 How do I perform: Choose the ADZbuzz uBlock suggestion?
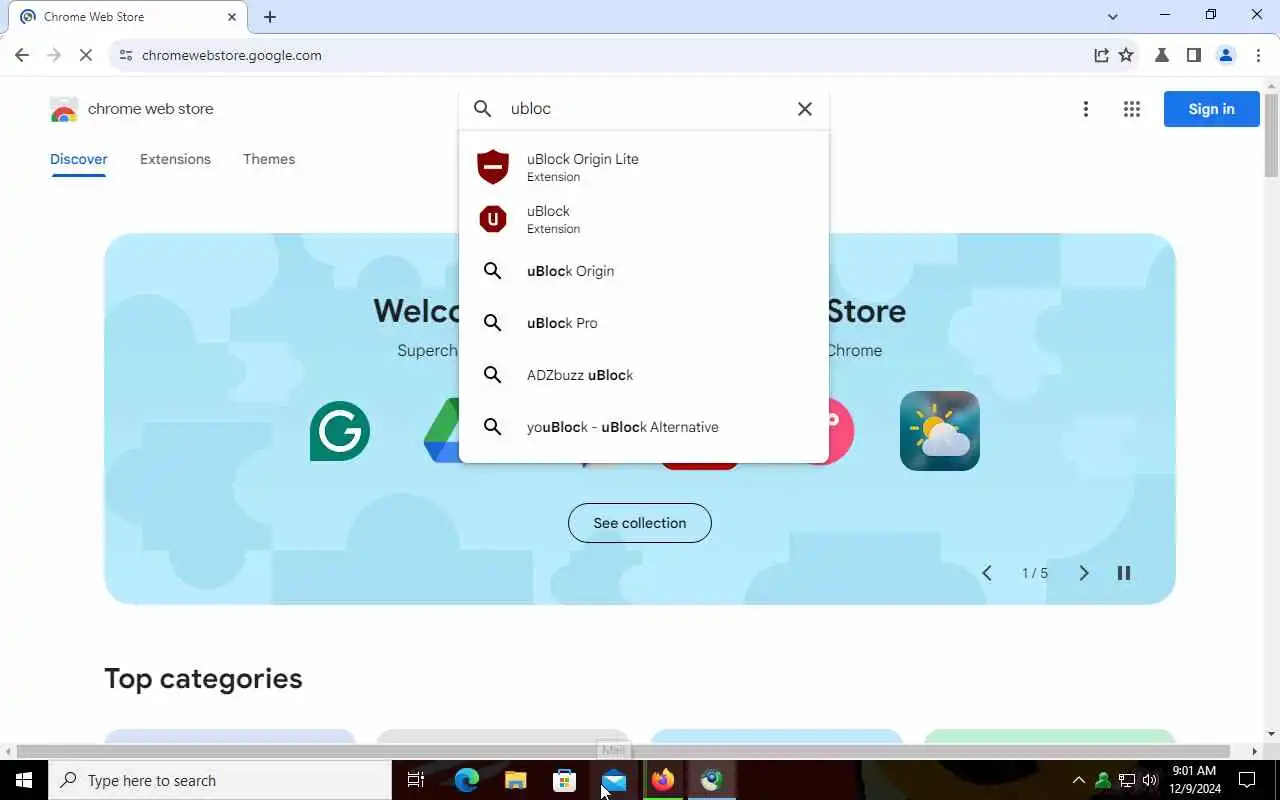pyautogui.click(x=644, y=375)
